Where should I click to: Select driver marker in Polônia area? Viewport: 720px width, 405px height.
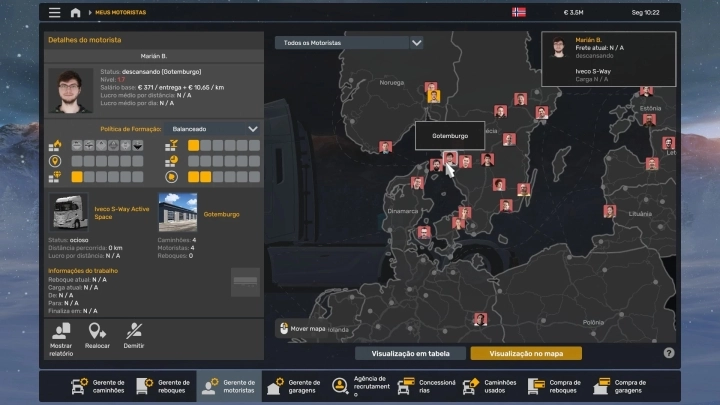tap(480, 319)
